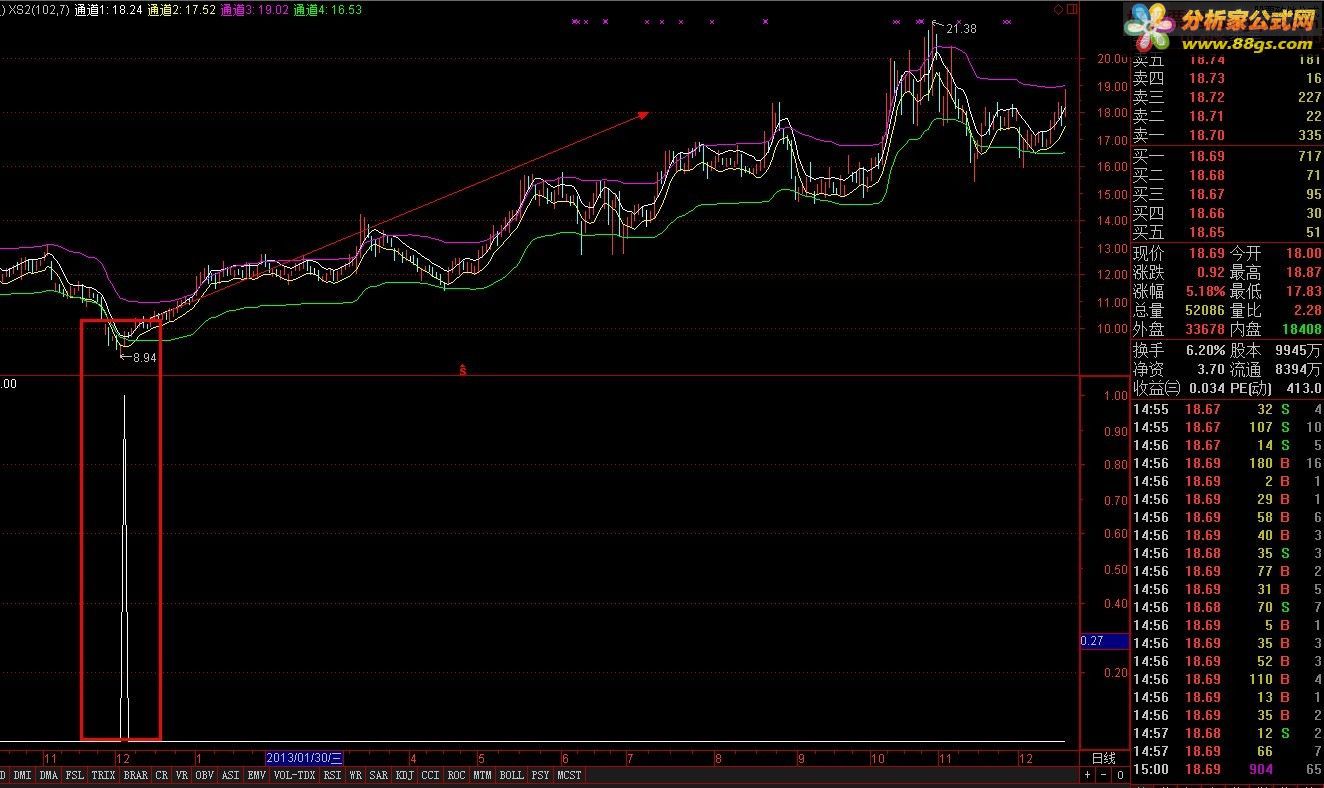The width and height of the screenshot is (1324, 788).
Task: Switch to the DMA indicator tab
Action: click(49, 775)
